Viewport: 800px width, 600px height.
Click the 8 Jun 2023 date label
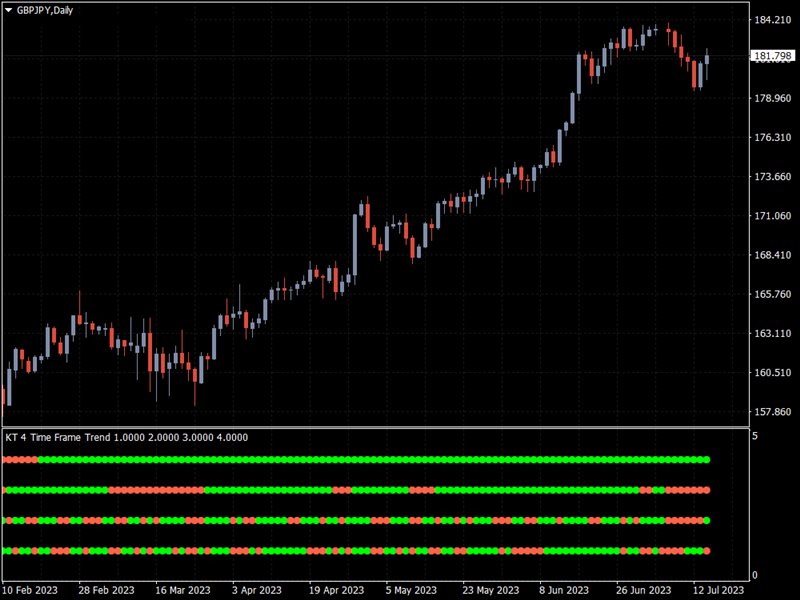point(564,590)
